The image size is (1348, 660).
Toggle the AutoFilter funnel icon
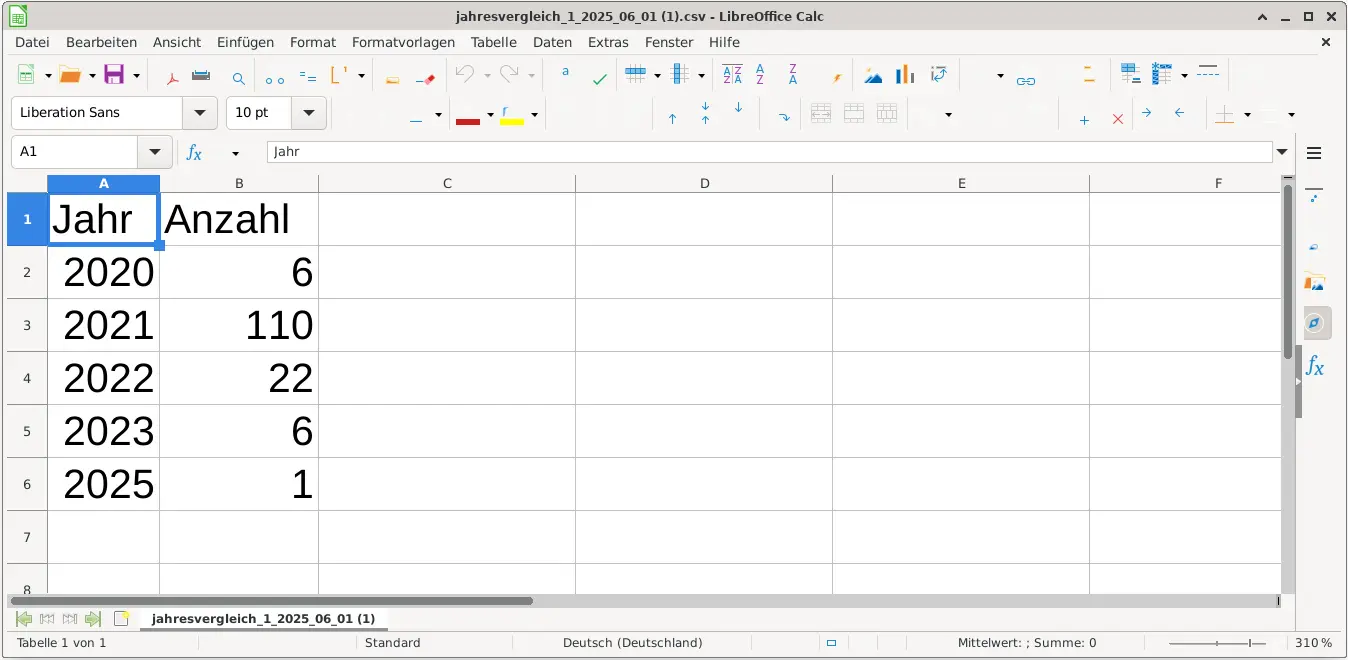[838, 77]
